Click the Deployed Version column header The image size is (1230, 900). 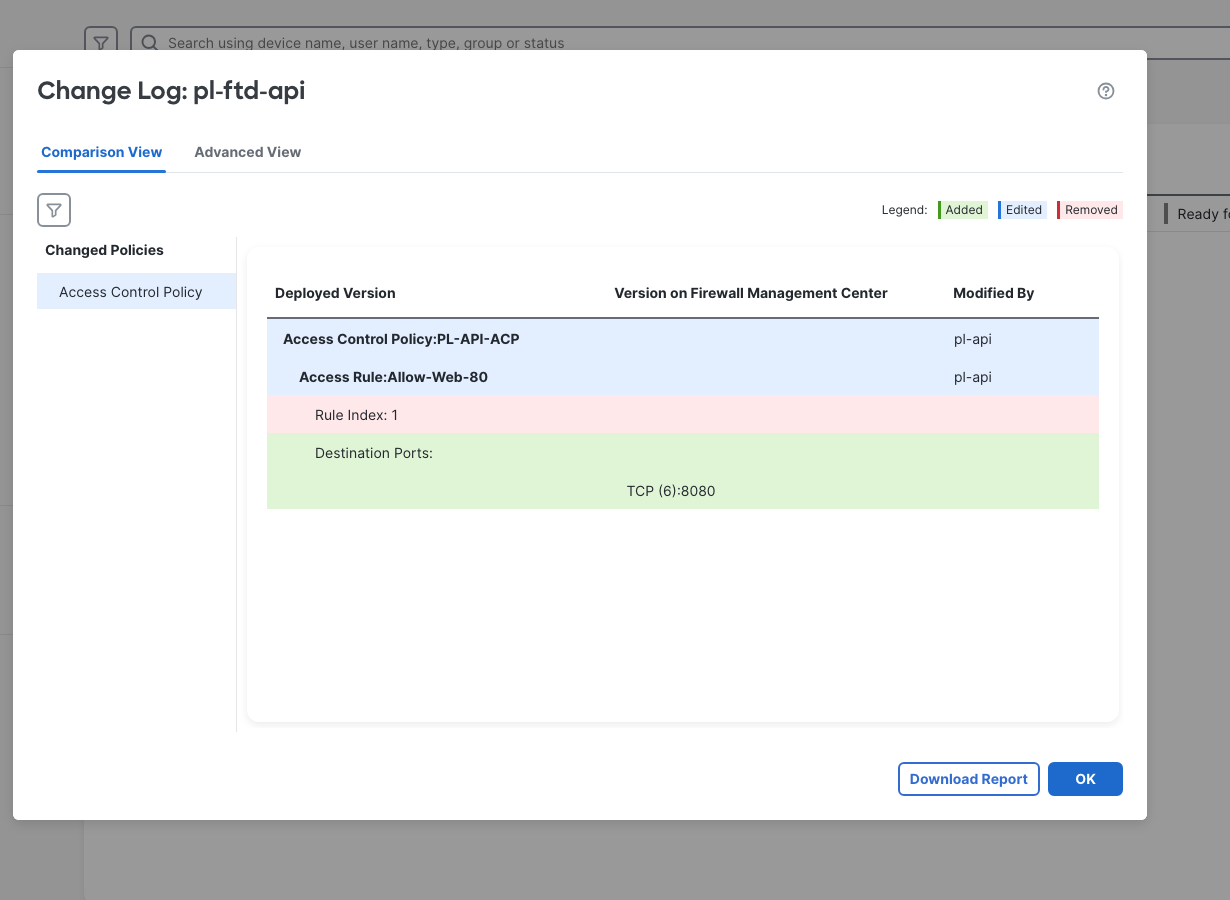pyautogui.click(x=335, y=293)
